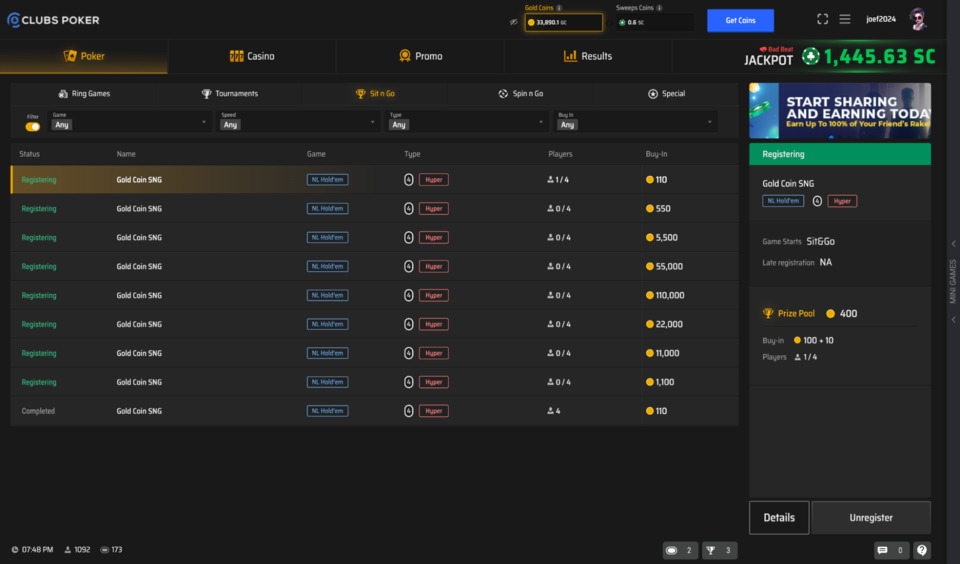Image resolution: width=960 pixels, height=564 pixels.
Task: Expand the Buy In filter dropdown
Action: click(x=636, y=122)
